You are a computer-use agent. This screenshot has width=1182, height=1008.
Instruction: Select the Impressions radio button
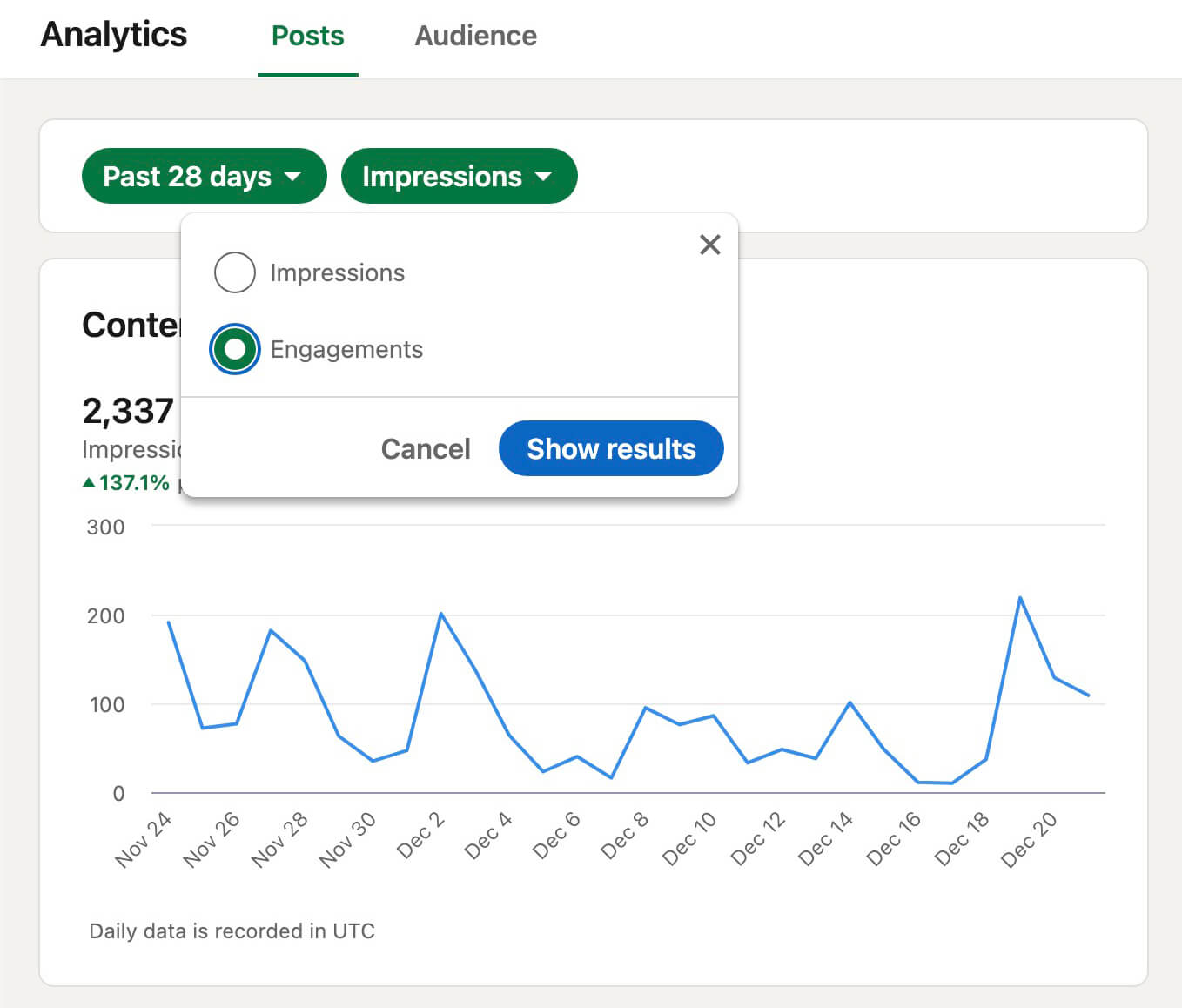coord(235,272)
